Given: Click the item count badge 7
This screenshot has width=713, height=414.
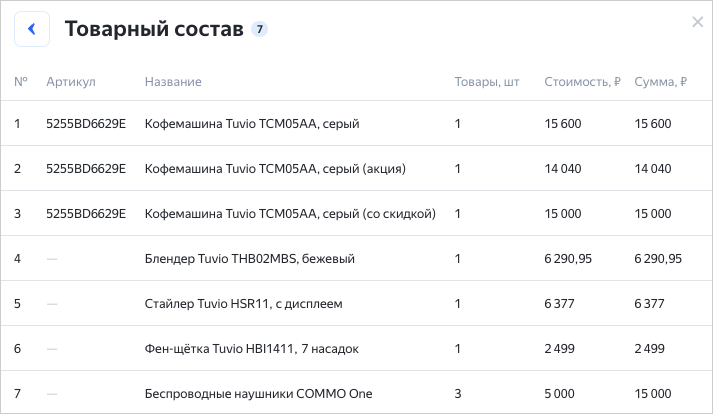Looking at the screenshot, I should tap(260, 29).
